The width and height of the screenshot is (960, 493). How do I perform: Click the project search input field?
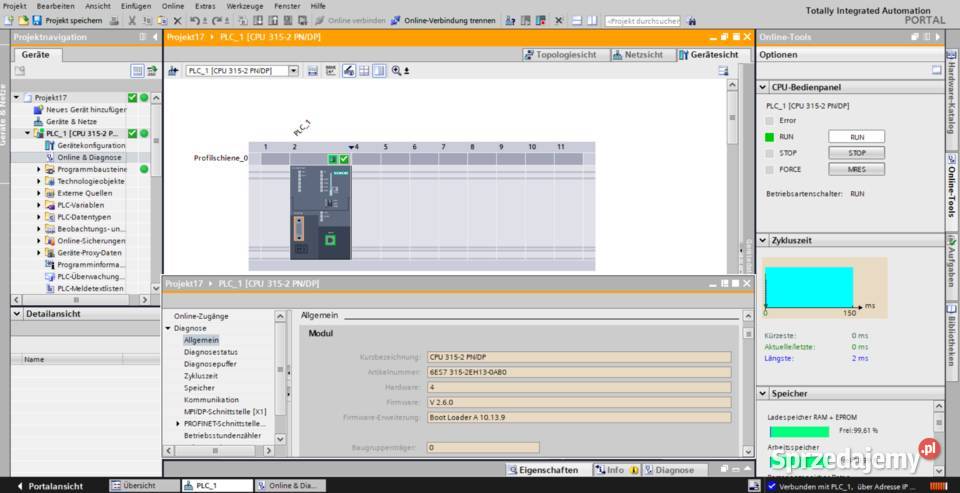pyautogui.click(x=643, y=21)
